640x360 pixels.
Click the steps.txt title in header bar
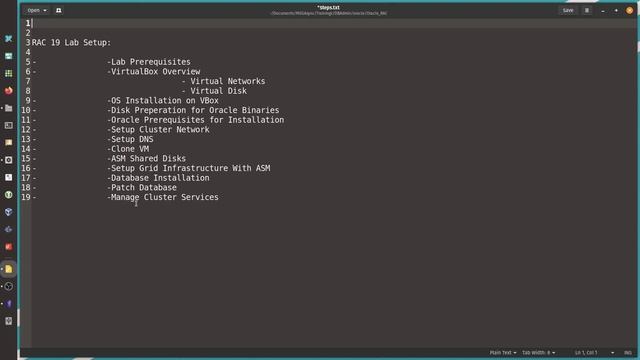(328, 7)
